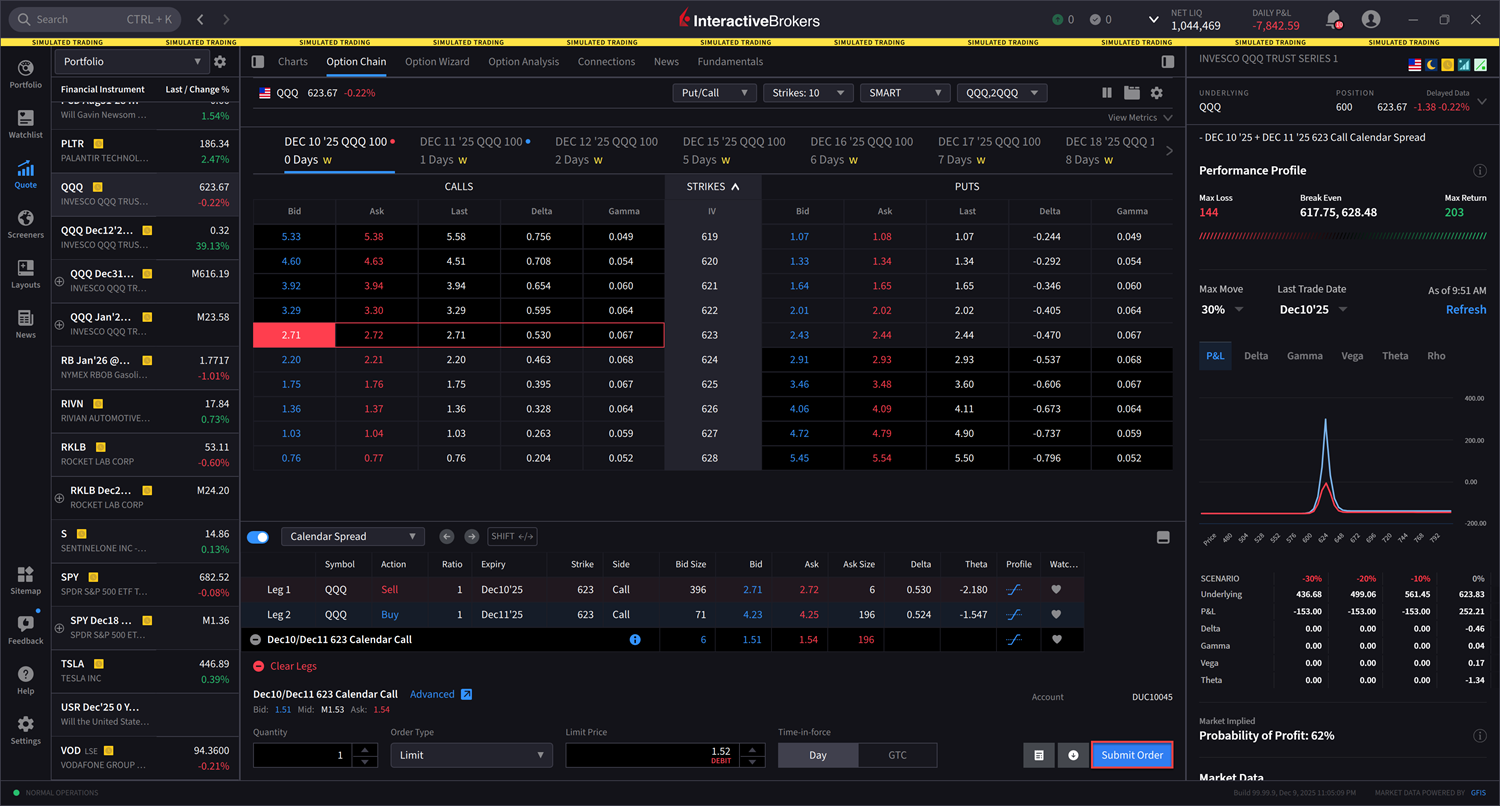Open the Screeners panel from the left sidebar

point(25,222)
